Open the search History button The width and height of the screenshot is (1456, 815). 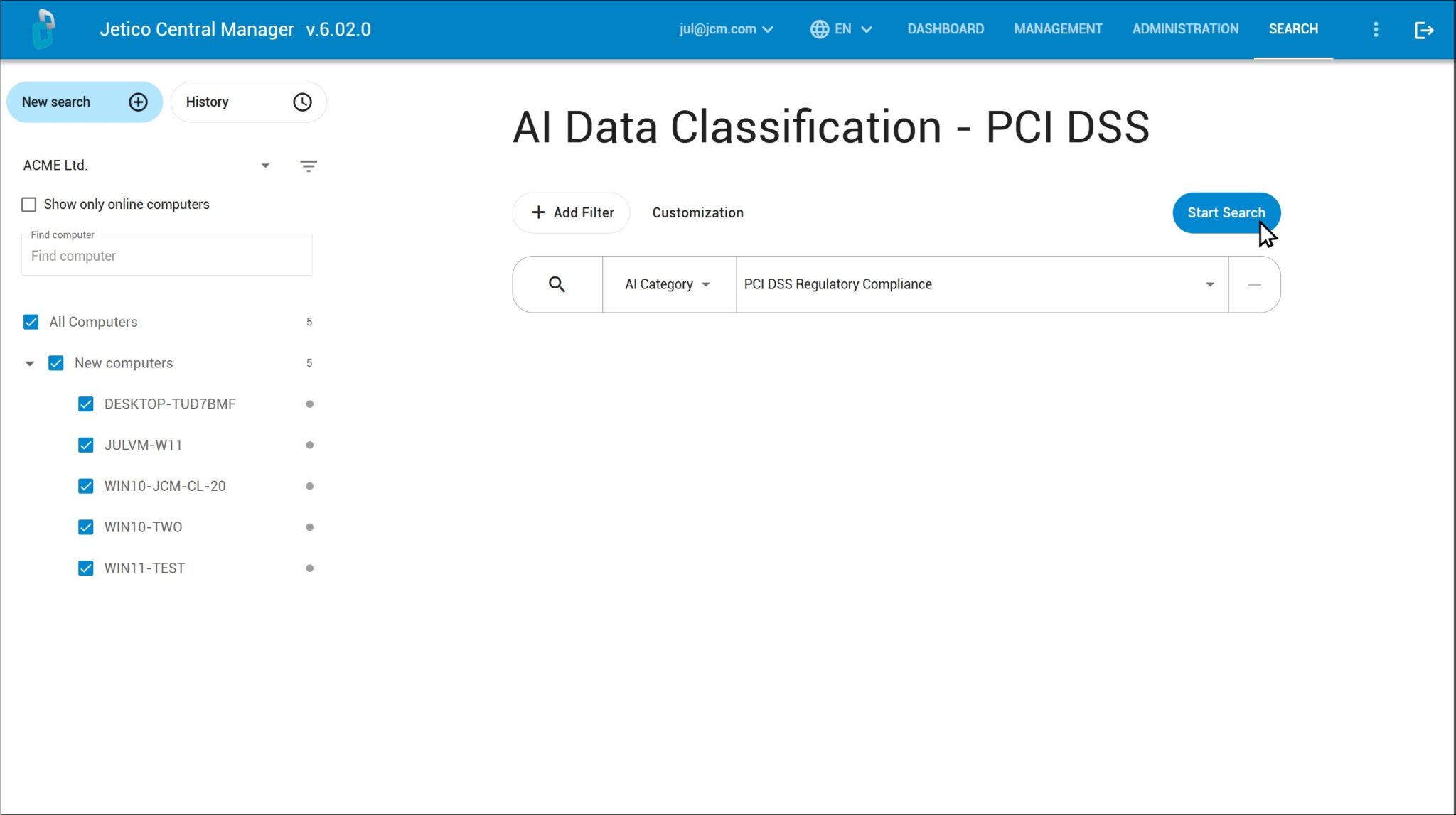pyautogui.click(x=249, y=102)
